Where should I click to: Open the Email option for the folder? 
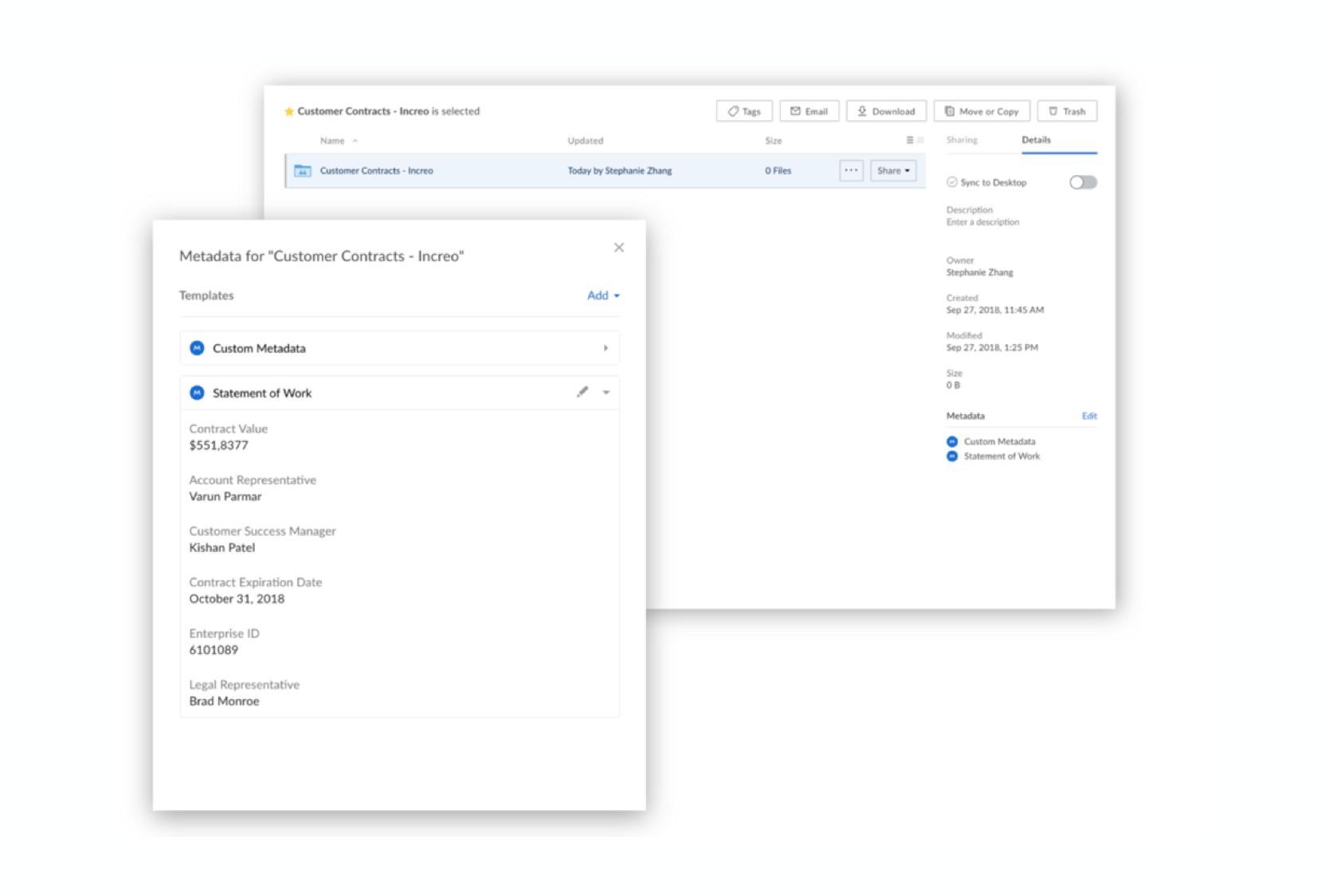pyautogui.click(x=809, y=111)
